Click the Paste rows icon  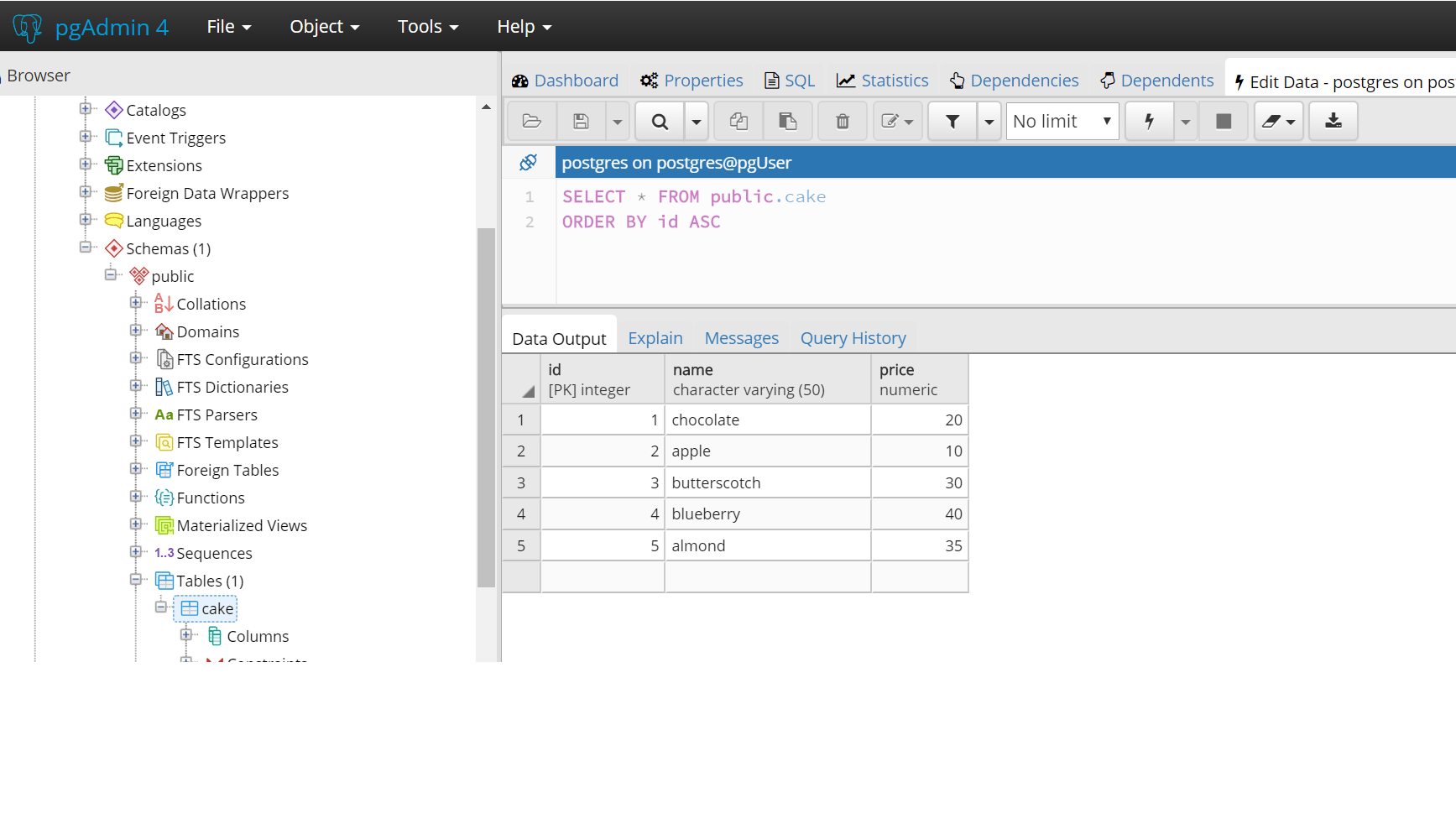pyautogui.click(x=787, y=122)
